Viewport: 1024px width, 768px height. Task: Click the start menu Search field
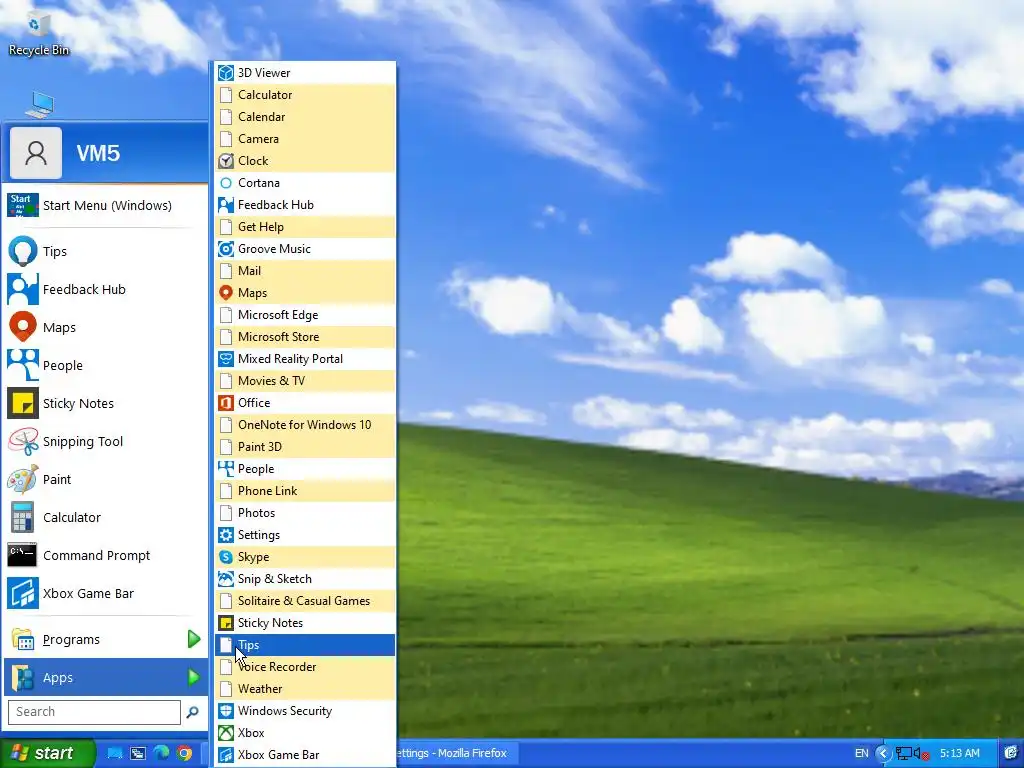coord(94,712)
